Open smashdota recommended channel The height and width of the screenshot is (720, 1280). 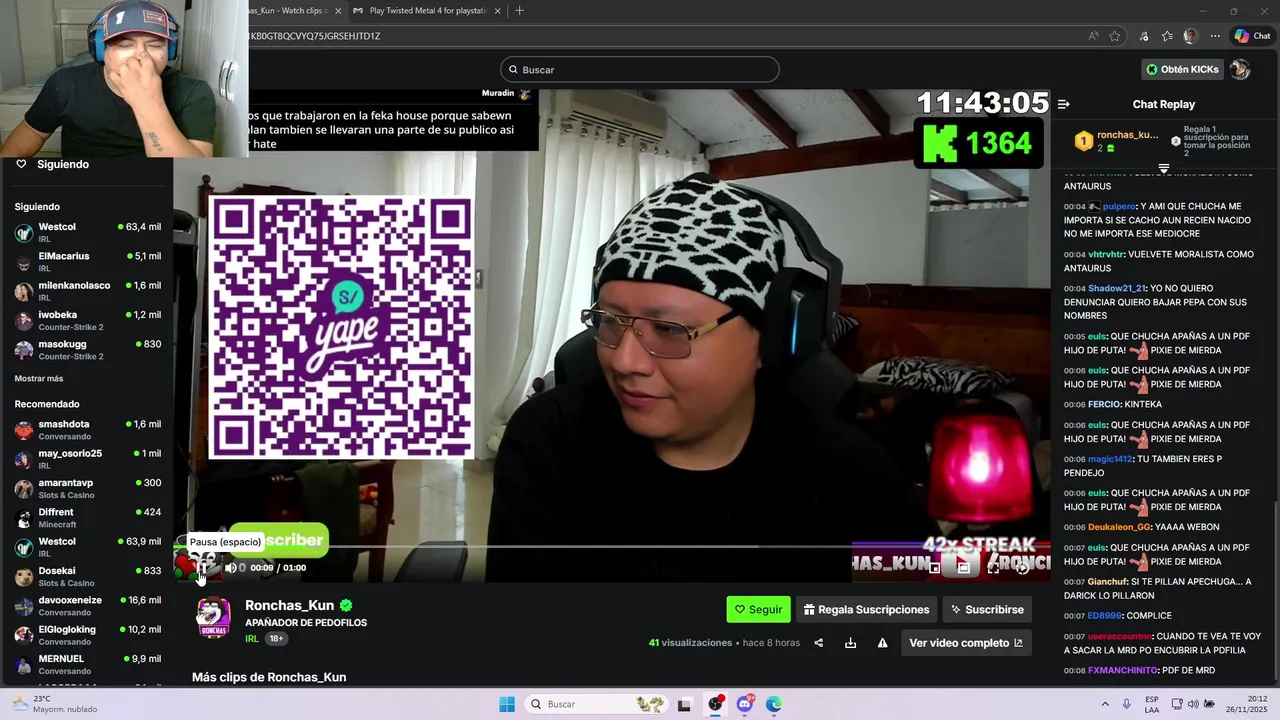pos(88,430)
